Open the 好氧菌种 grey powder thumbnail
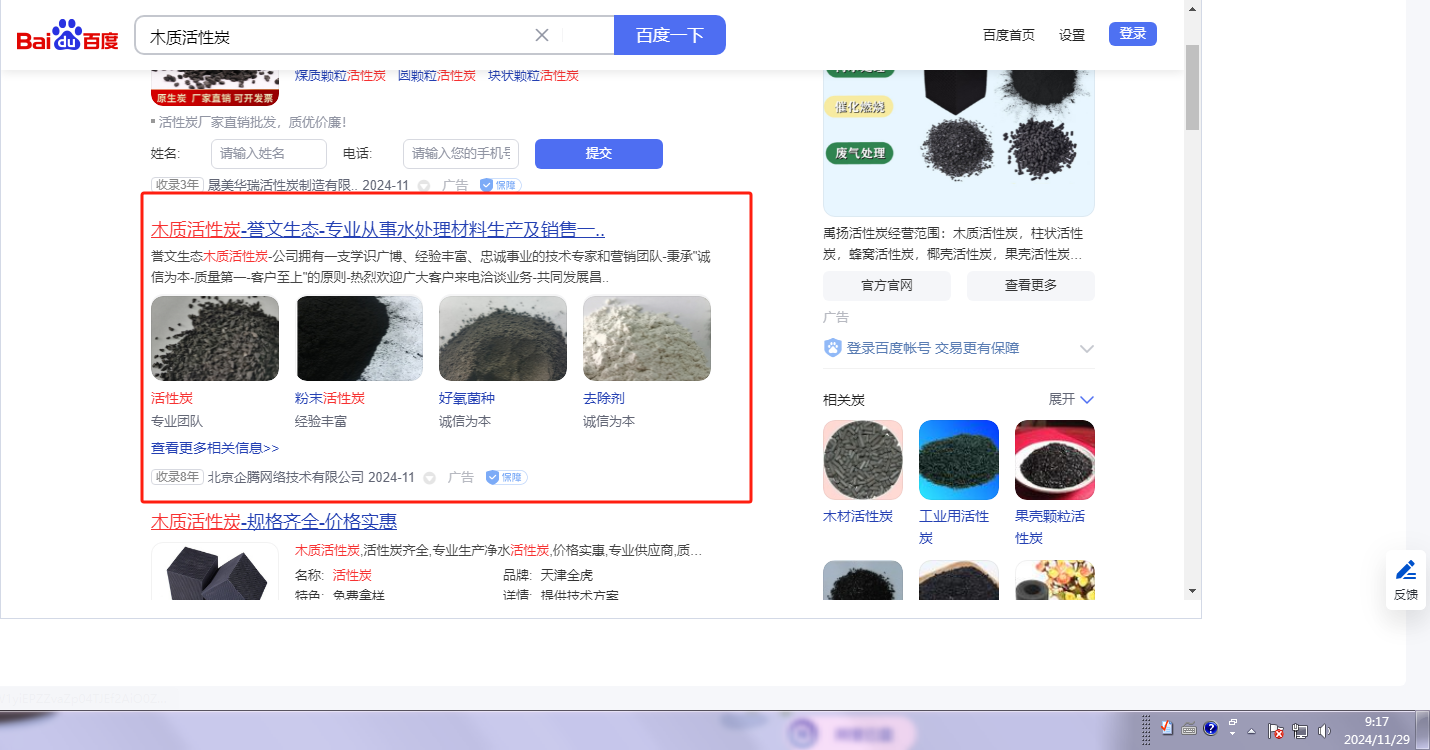Screen dimensions: 1430x750 point(503,338)
